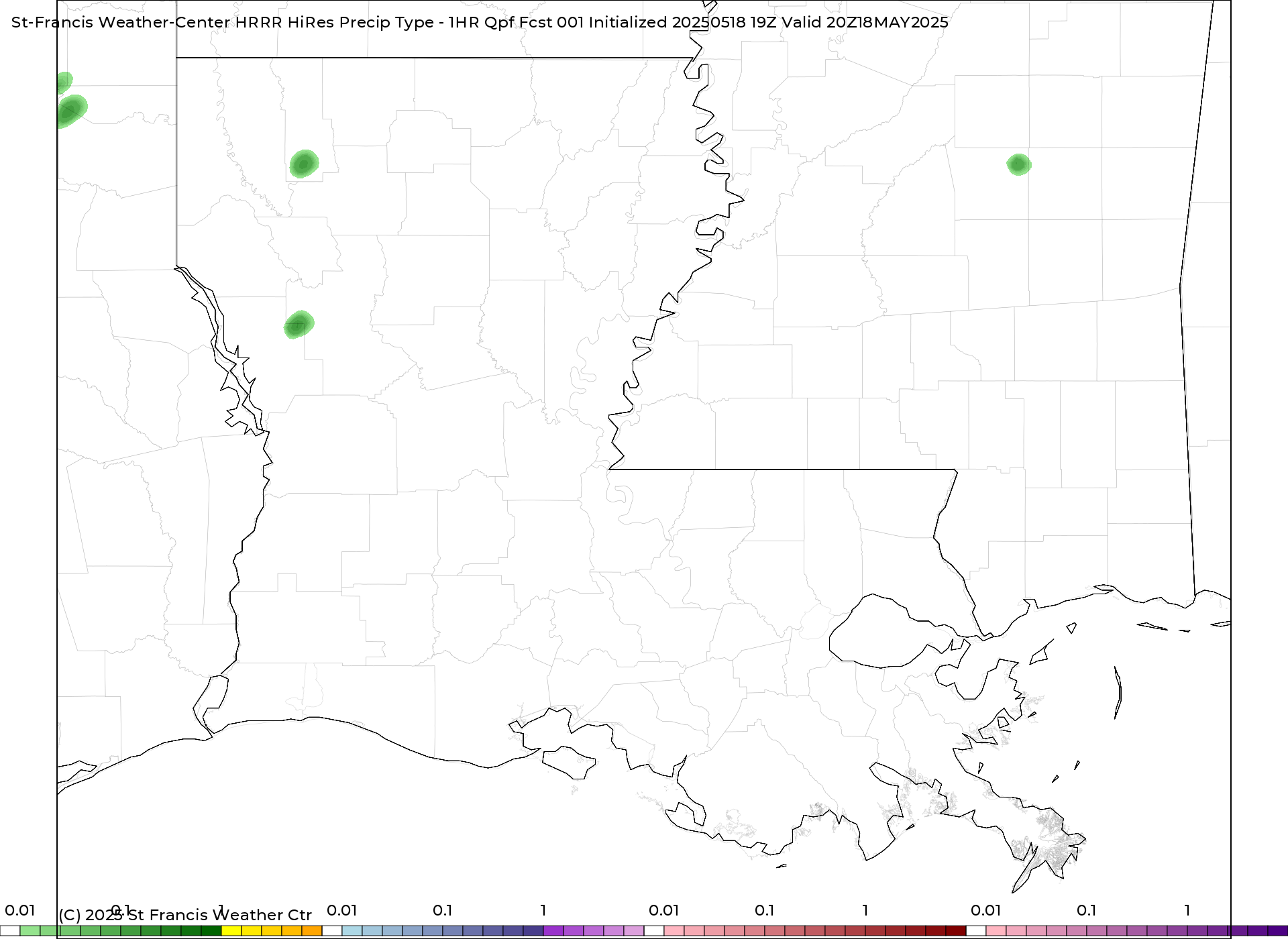Click the green precipitation blob in Mississippi
This screenshot has width=1288, height=939.
(x=1019, y=164)
